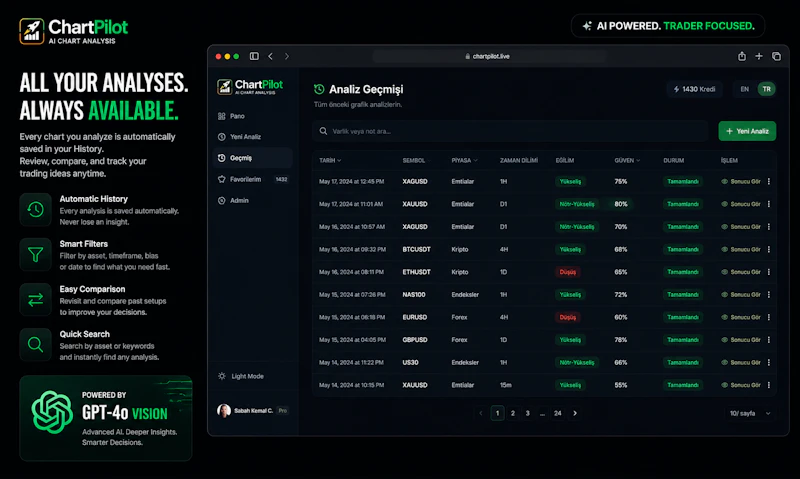Screen dimensions: 800x479
Task: Go to pagination page 3
Action: click(528, 413)
